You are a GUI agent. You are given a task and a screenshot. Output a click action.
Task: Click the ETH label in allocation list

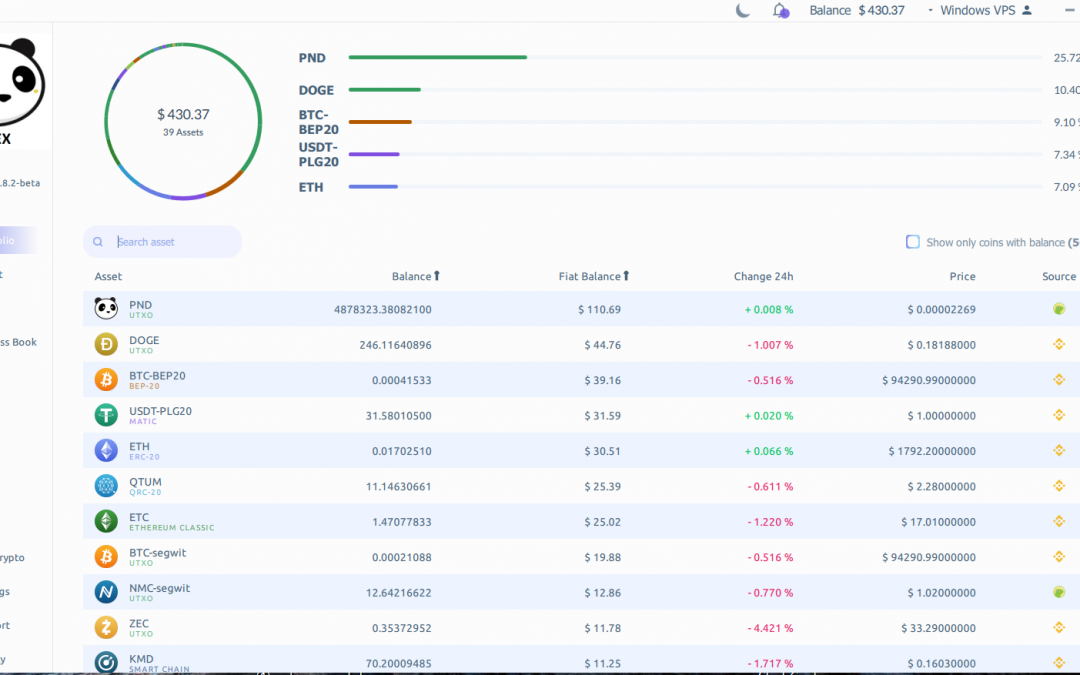pyautogui.click(x=311, y=187)
